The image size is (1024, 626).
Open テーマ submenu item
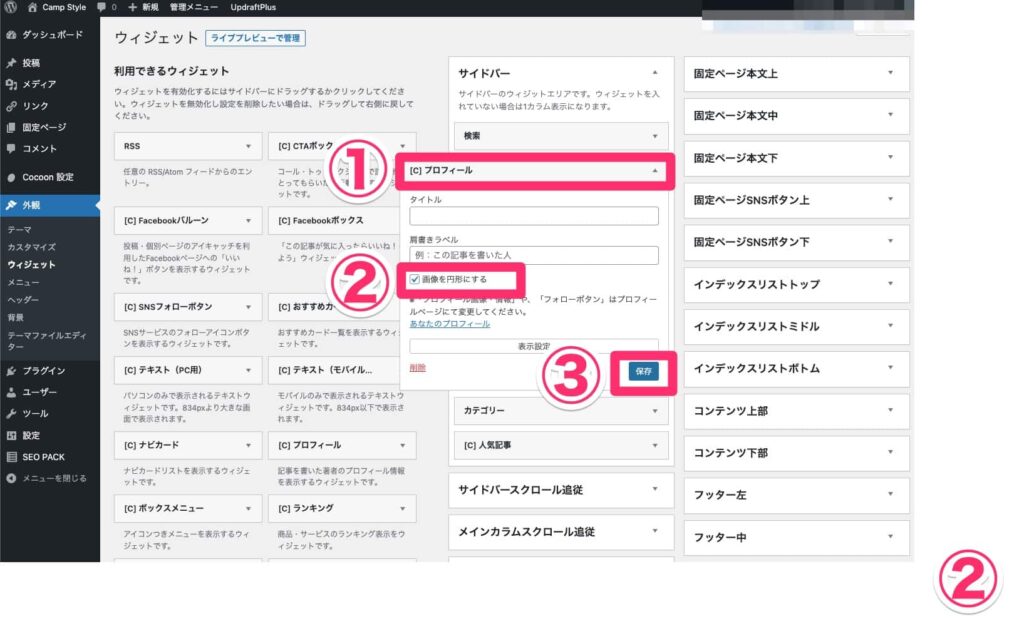(x=20, y=230)
